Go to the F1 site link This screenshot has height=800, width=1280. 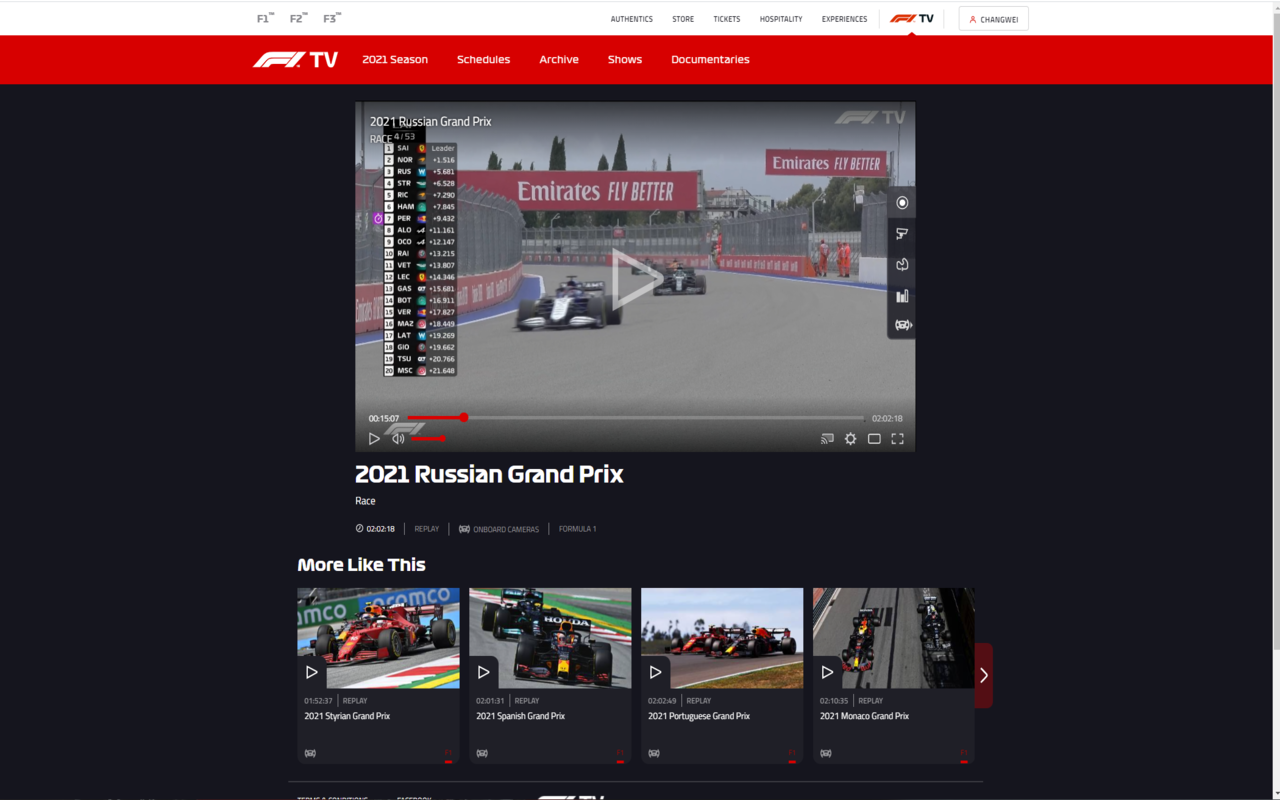click(x=265, y=18)
